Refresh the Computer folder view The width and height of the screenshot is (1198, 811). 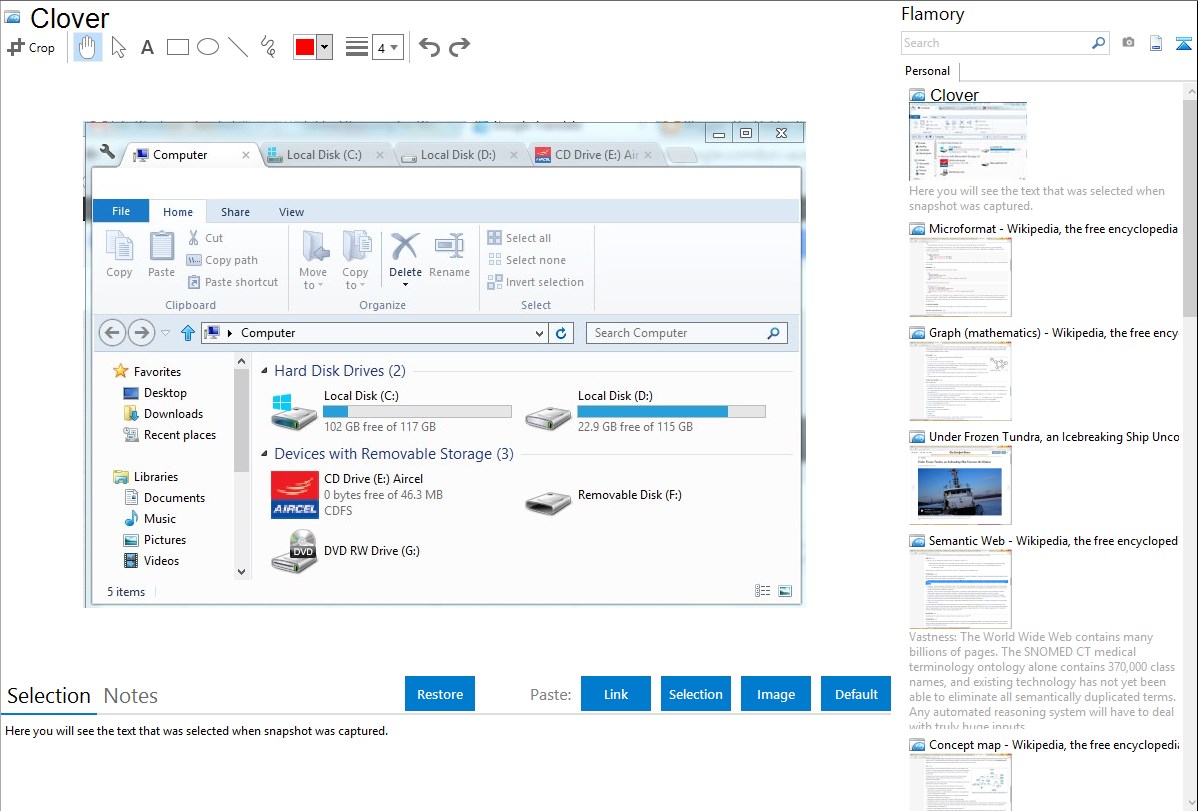click(x=561, y=333)
